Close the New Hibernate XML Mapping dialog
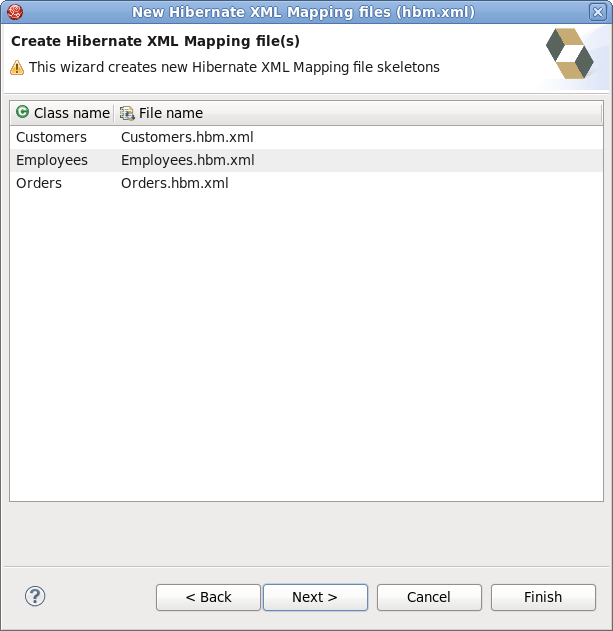613x631 pixels. pyautogui.click(x=598, y=12)
